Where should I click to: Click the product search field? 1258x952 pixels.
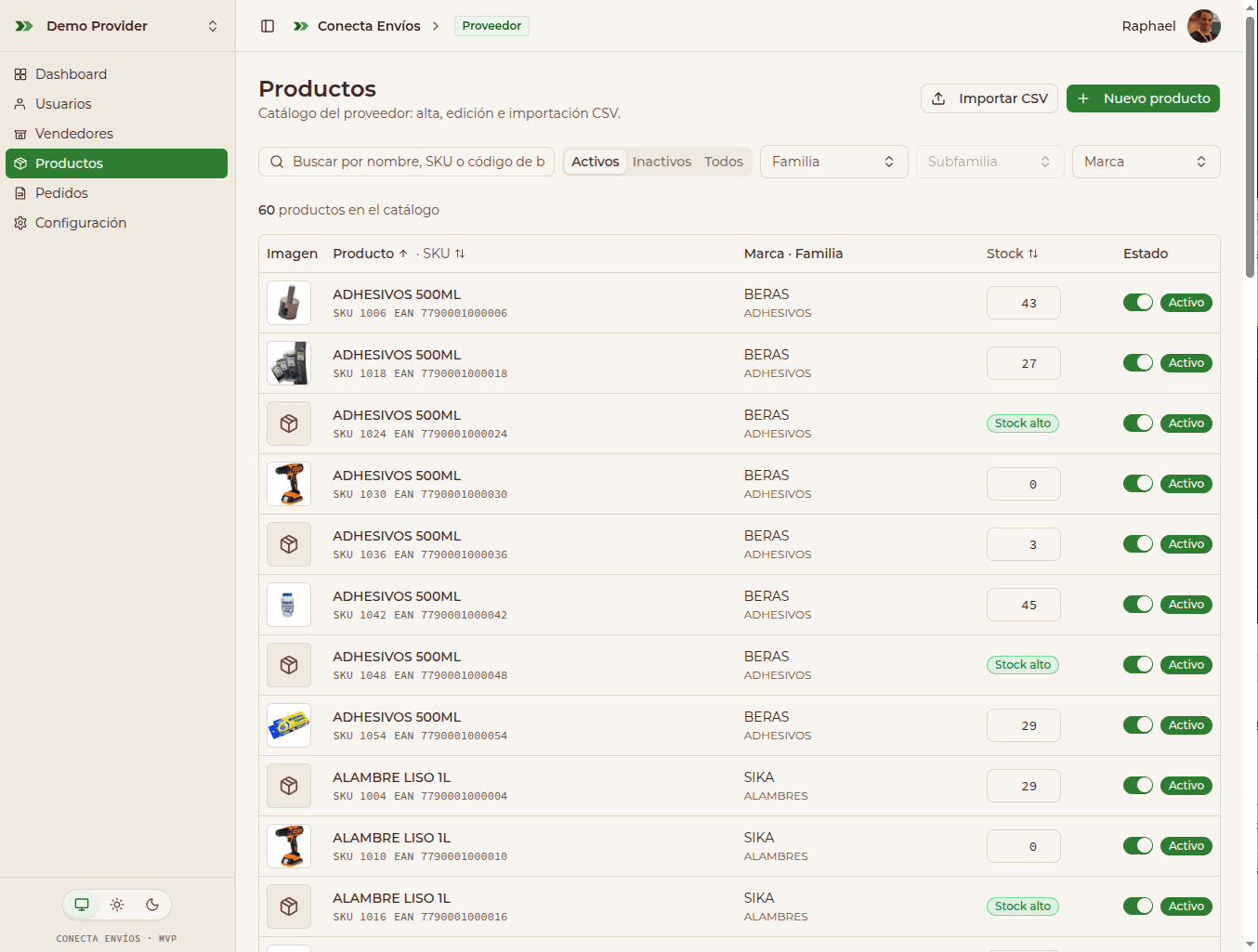[407, 162]
